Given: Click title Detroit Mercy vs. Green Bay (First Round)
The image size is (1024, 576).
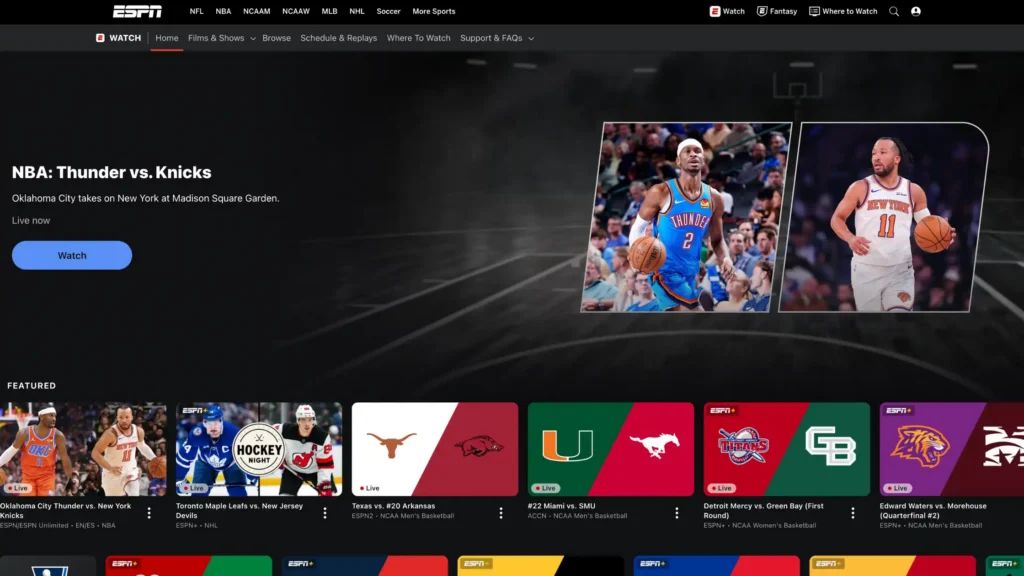Looking at the screenshot, I should tap(763, 510).
